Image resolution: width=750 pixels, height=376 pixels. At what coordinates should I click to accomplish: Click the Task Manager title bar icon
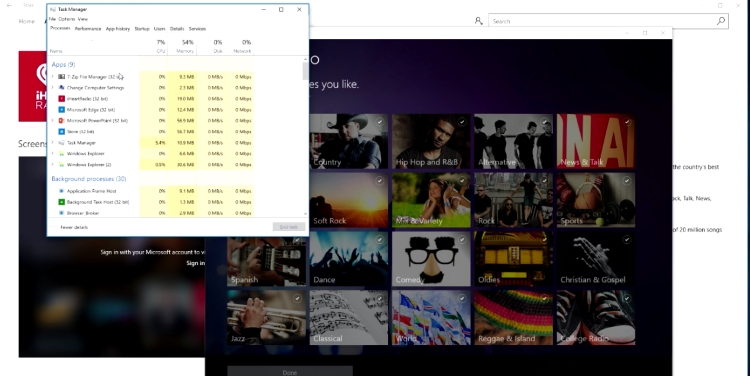point(53,9)
